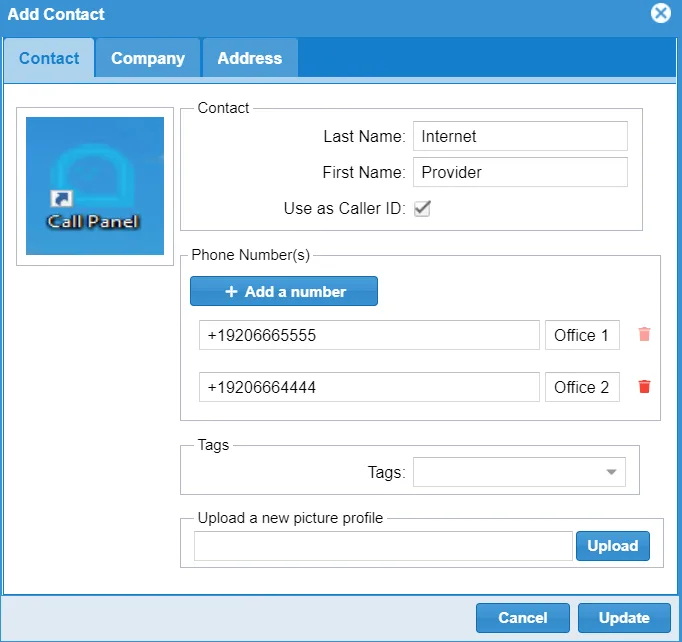Click the Office 1 label field
682x642 pixels.
tap(582, 335)
